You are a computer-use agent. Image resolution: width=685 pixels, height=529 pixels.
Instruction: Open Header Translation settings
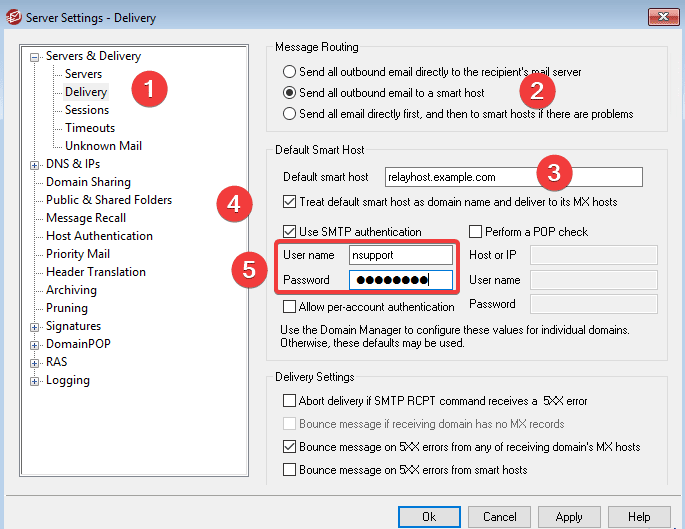point(96,272)
